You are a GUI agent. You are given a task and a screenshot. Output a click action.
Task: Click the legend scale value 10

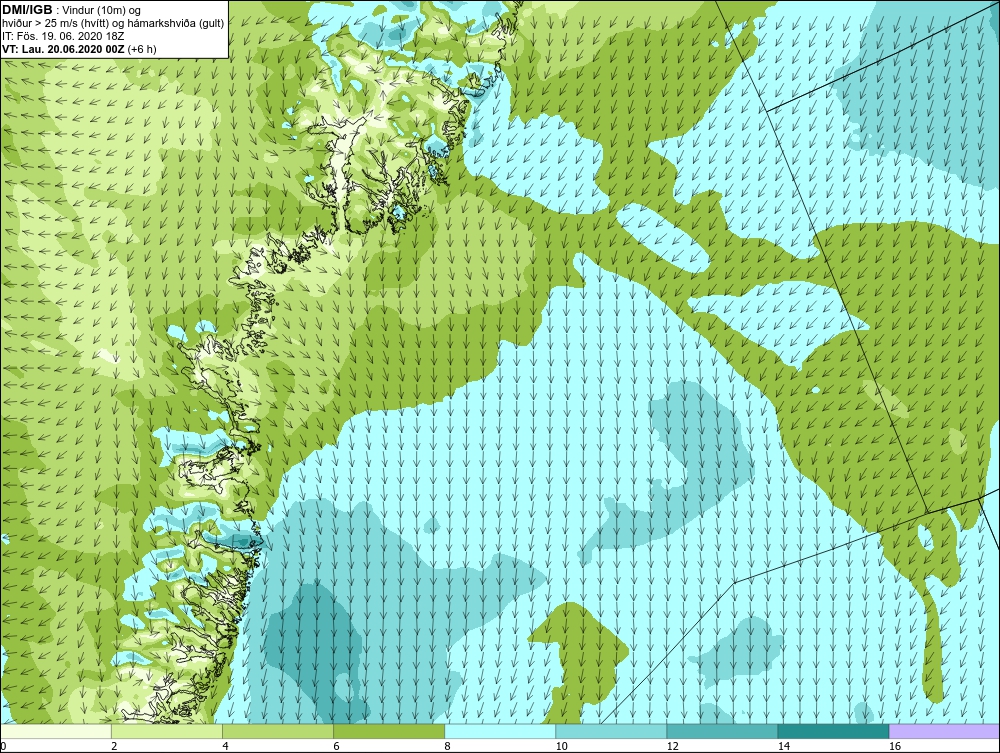tap(561, 746)
